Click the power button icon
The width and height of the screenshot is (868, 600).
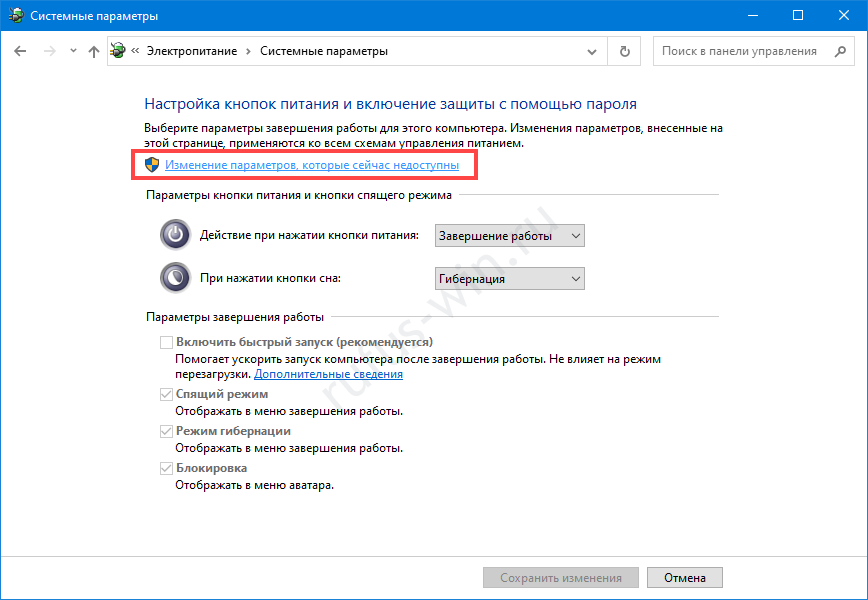pyautogui.click(x=175, y=235)
